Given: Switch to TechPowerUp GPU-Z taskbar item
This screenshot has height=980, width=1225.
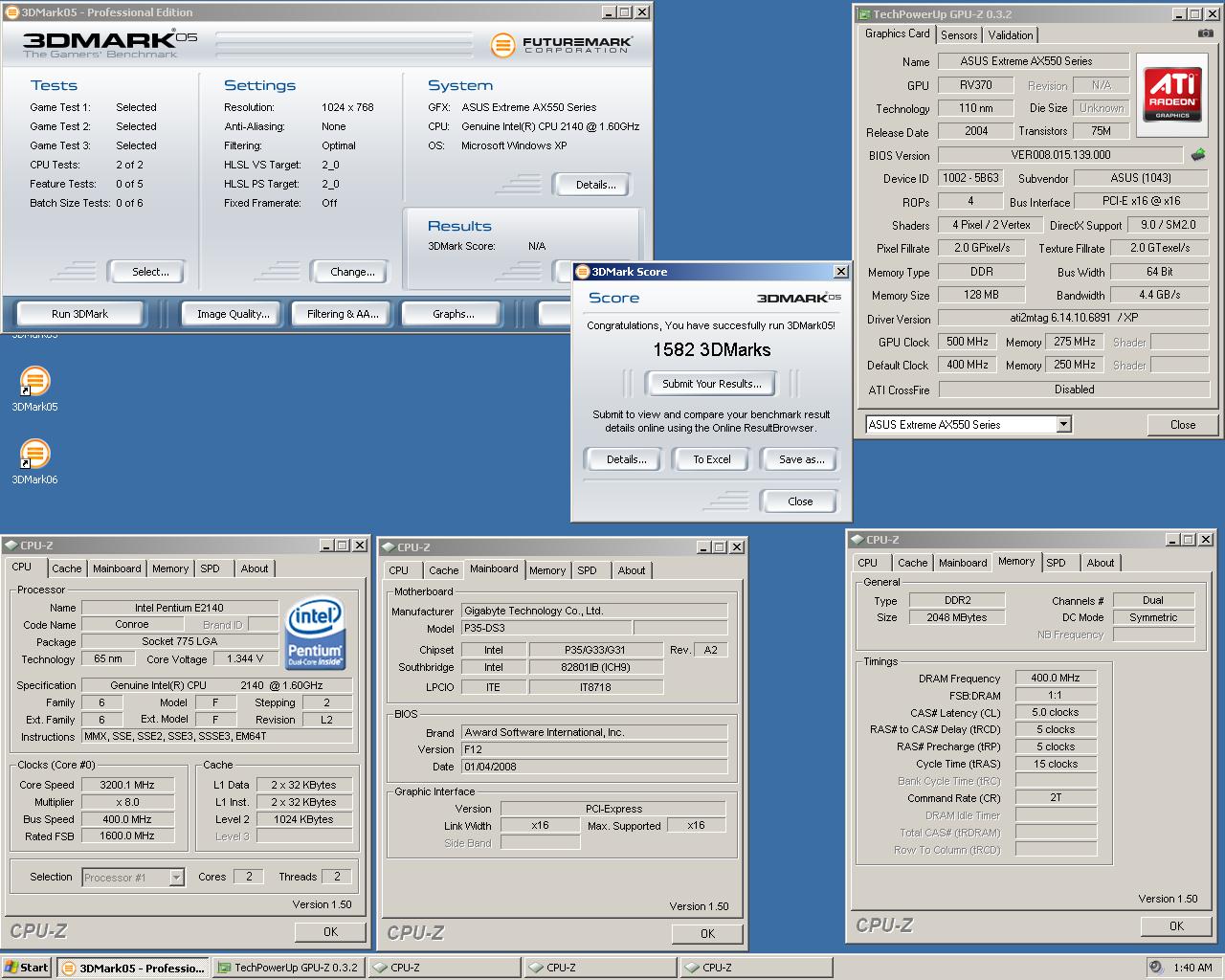Looking at the screenshot, I should tap(288, 968).
